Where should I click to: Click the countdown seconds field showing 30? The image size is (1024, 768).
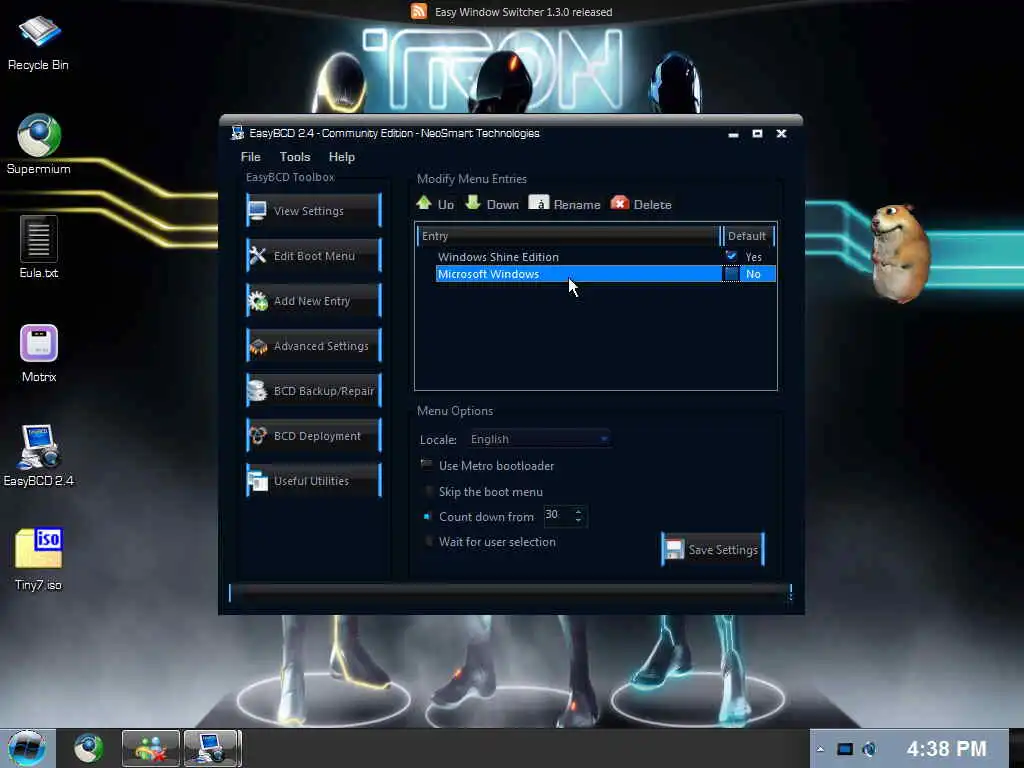[558, 515]
